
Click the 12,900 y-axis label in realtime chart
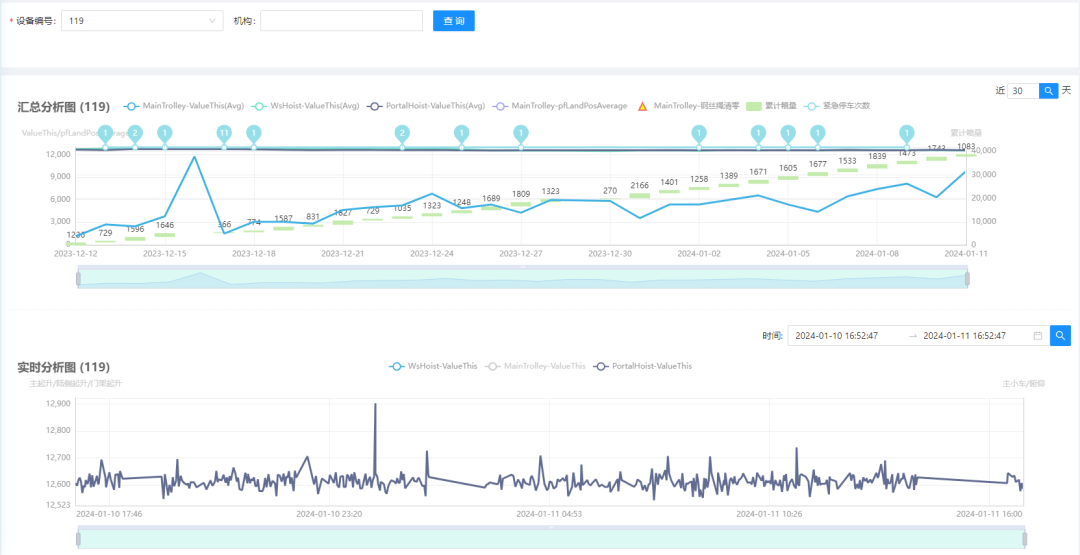pos(58,404)
